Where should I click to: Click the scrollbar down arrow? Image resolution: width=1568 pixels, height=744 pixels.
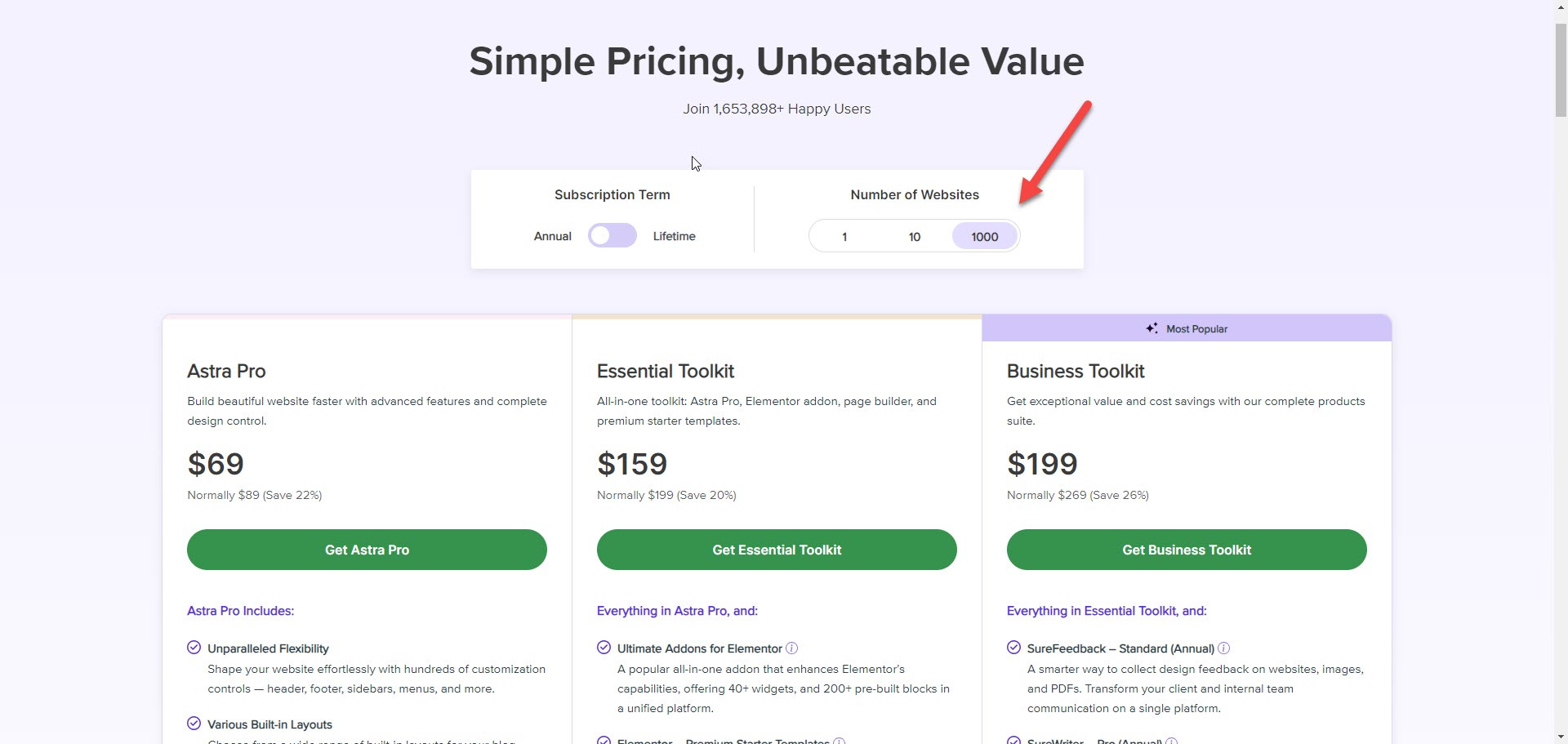pyautogui.click(x=1561, y=737)
